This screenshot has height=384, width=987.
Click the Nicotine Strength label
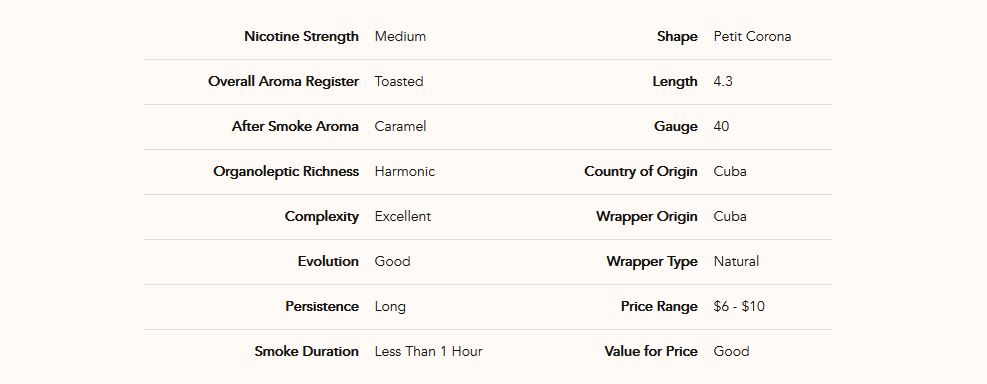coord(302,37)
